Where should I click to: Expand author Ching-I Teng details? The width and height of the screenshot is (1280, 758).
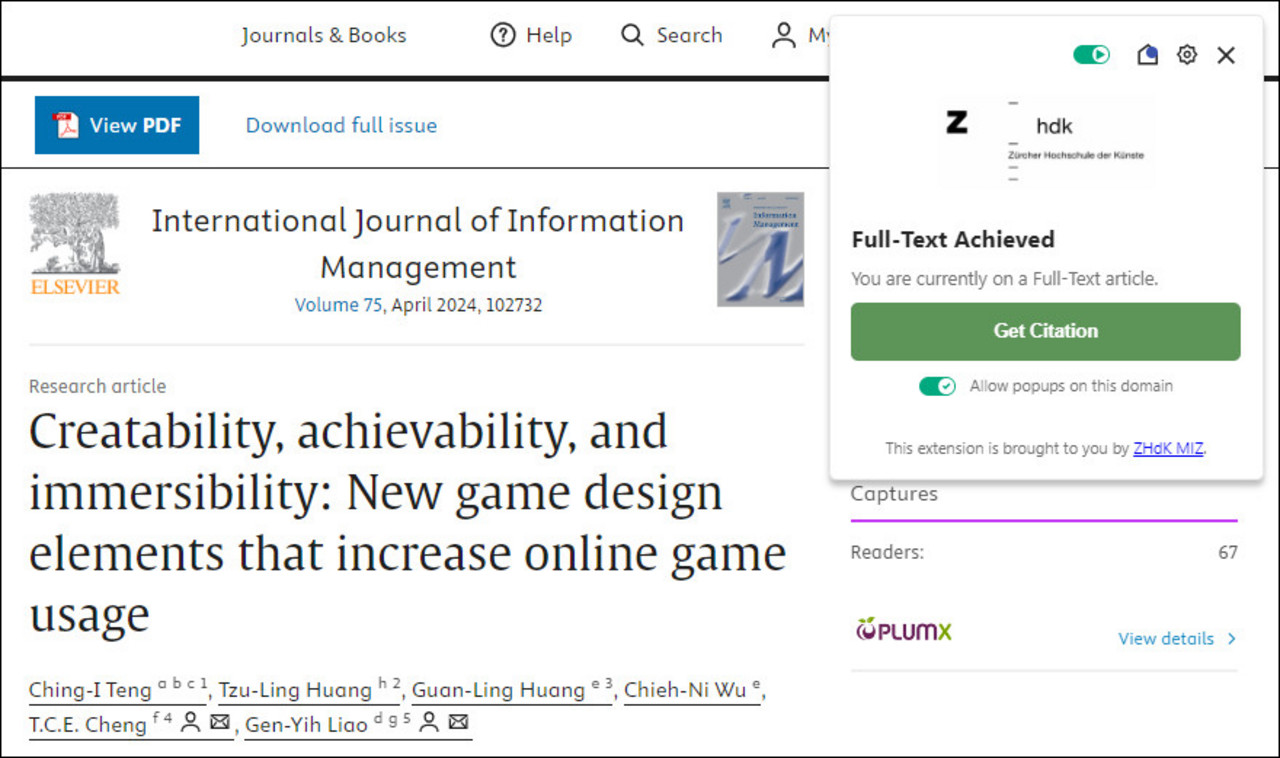[x=90, y=690]
